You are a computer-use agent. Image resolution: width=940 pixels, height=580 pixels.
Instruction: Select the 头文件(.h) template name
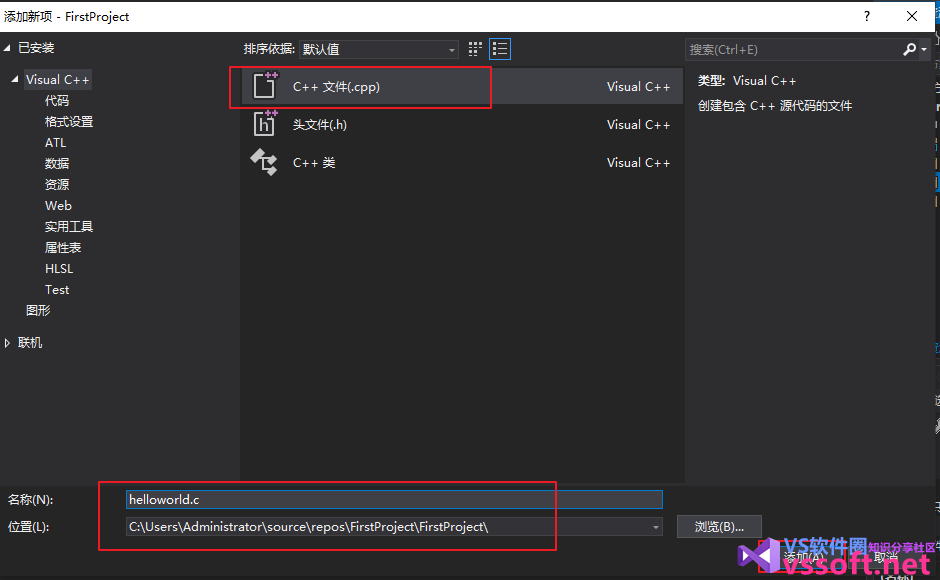(x=320, y=125)
